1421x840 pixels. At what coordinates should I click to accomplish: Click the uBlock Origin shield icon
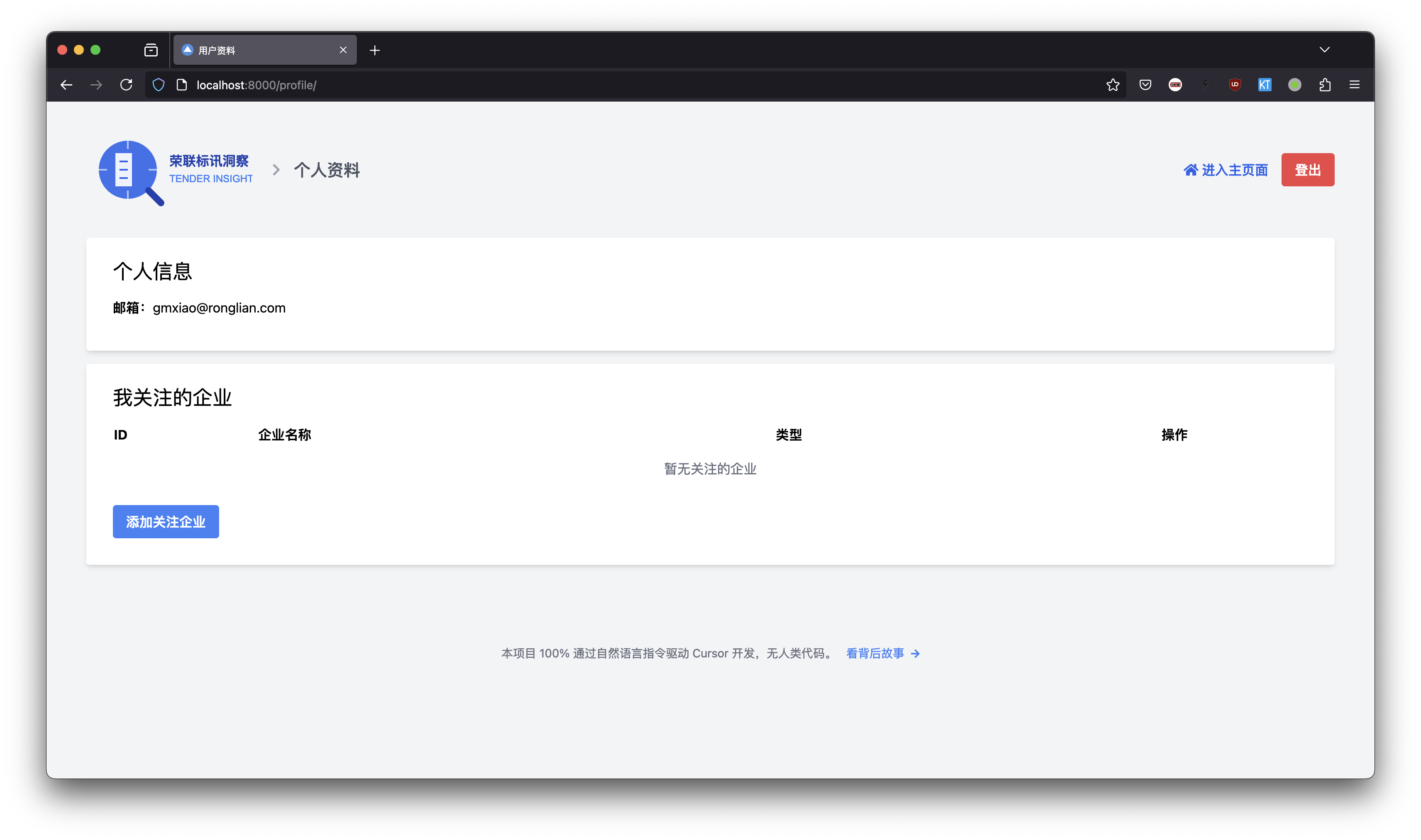[1235, 85]
